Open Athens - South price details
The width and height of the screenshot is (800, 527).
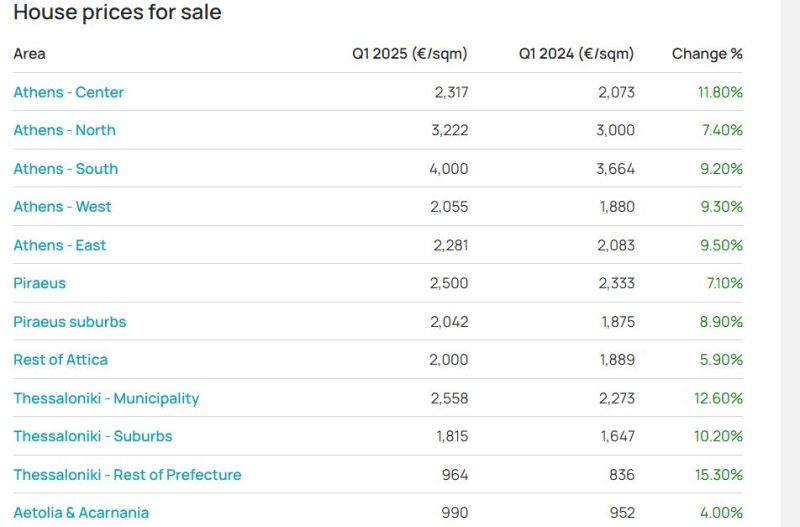click(65, 169)
